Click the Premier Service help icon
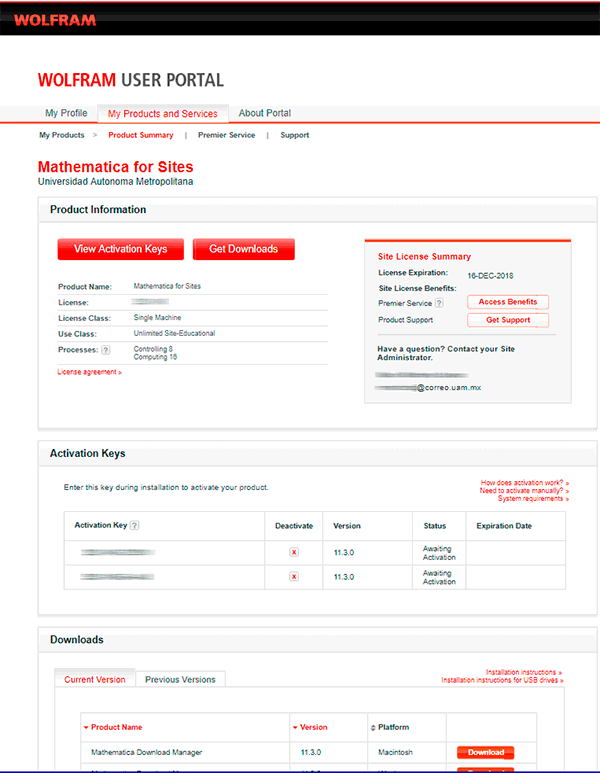The image size is (600, 773). coord(439,303)
